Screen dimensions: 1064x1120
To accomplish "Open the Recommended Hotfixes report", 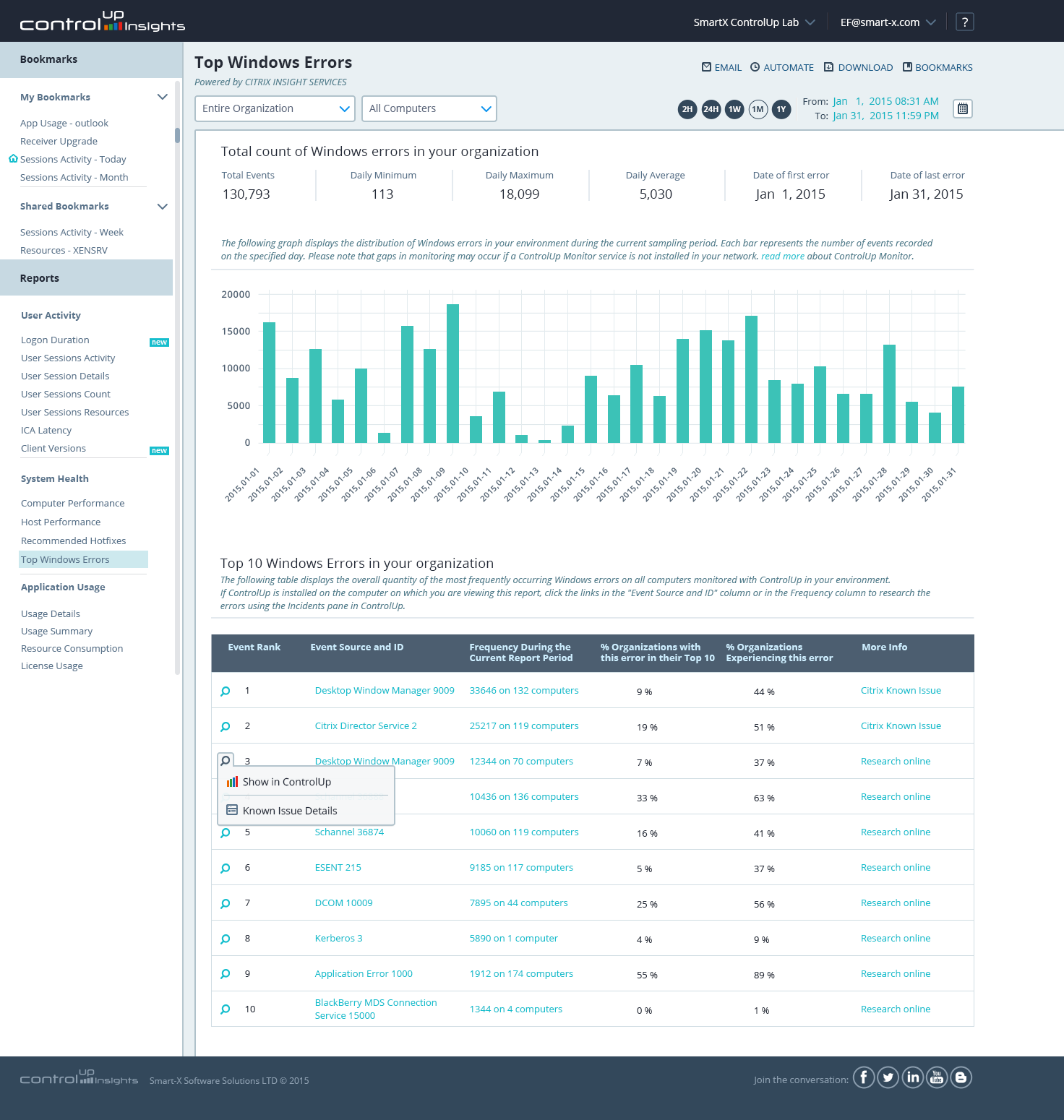I will 73,541.
